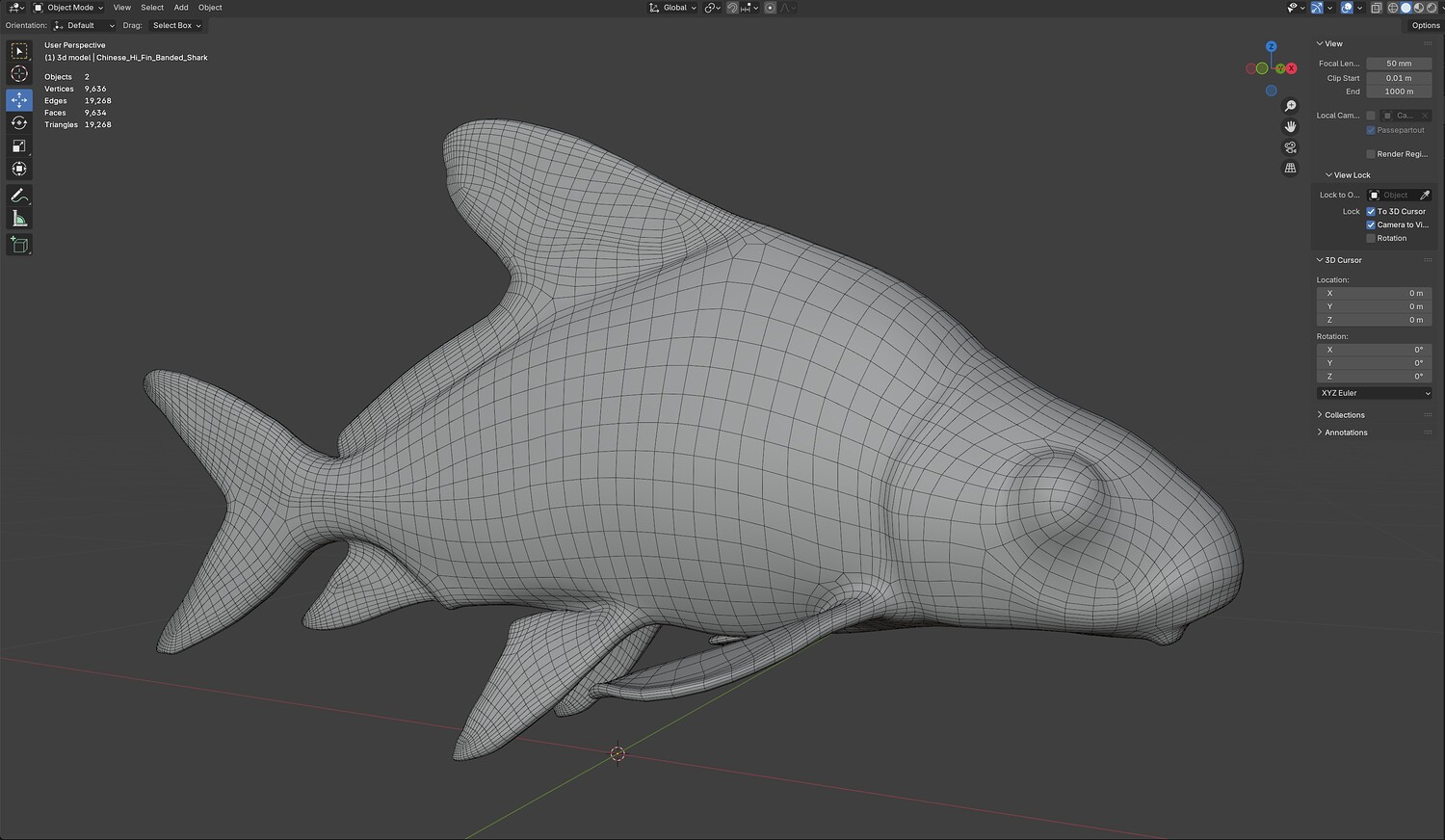
Task: Toggle the snapping magnet icon
Action: [x=732, y=8]
